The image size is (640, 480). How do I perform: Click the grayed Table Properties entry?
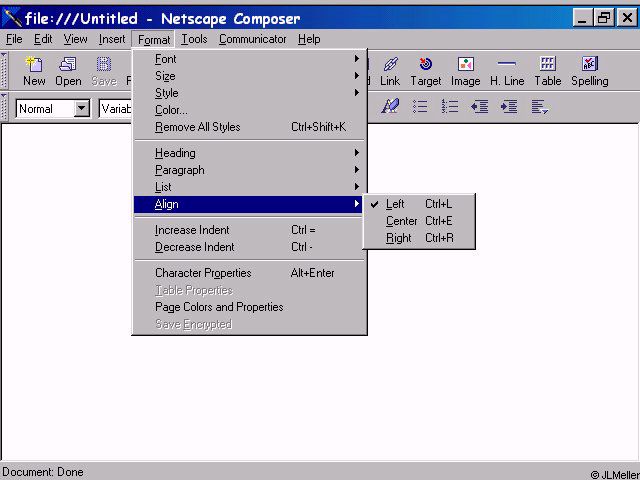(x=249, y=290)
